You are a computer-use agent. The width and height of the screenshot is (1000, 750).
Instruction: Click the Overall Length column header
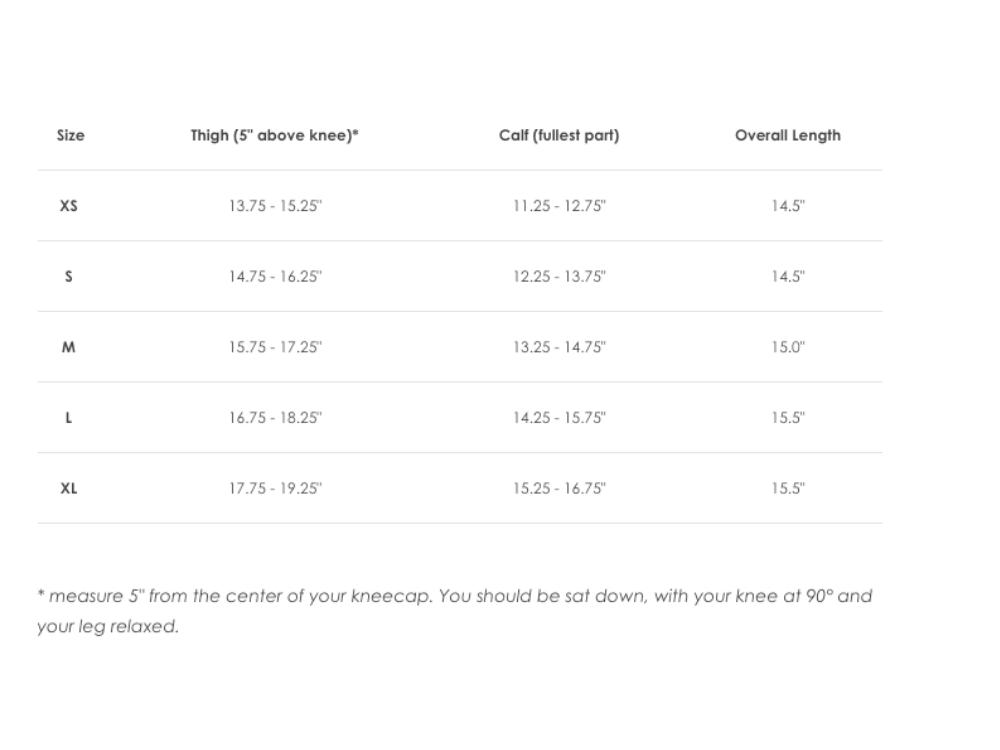pos(788,135)
